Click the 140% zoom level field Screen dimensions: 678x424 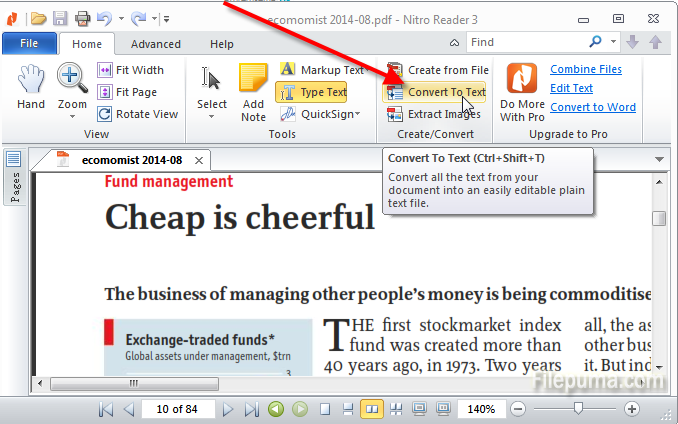click(x=481, y=409)
